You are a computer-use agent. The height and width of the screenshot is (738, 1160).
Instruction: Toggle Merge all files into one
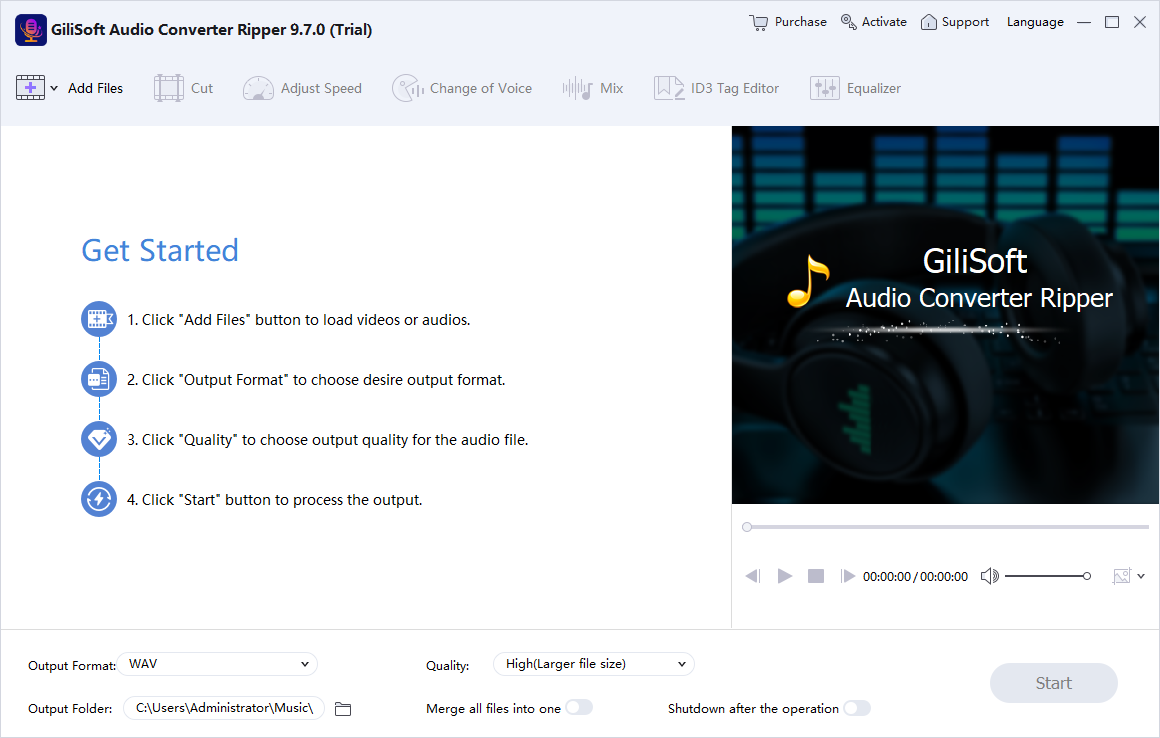[579, 708]
